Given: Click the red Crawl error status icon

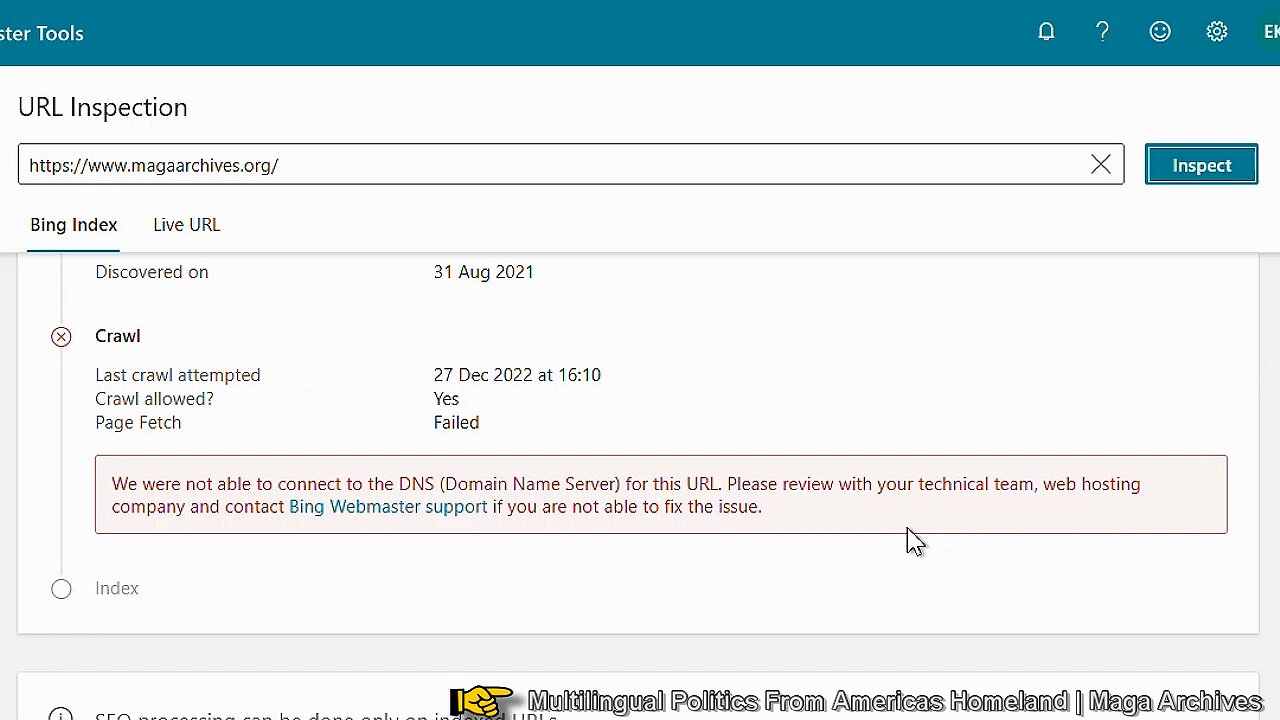Looking at the screenshot, I should tap(62, 337).
